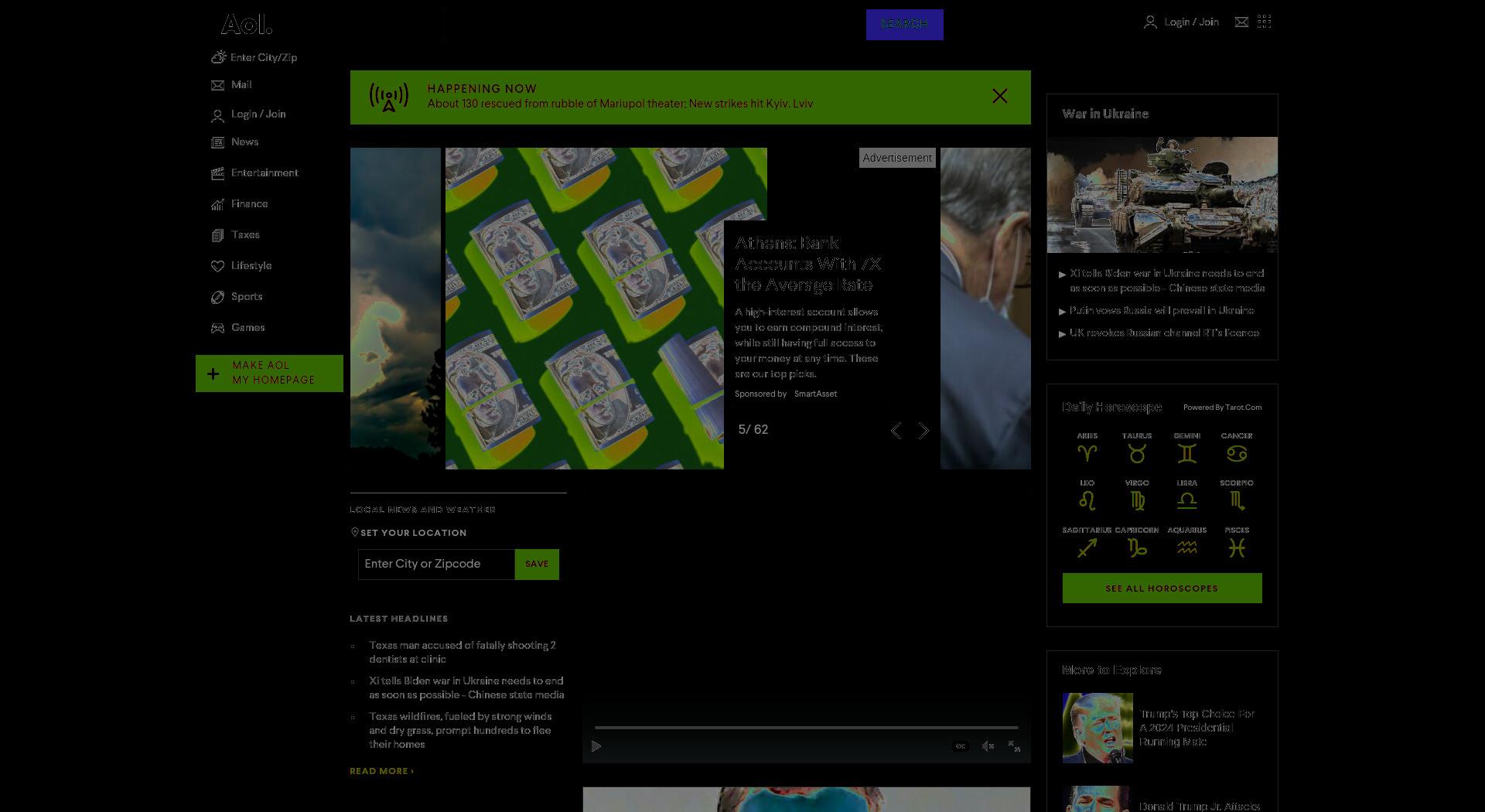Go to next carousel slide
Image resolution: width=1485 pixels, height=812 pixels.
click(923, 431)
